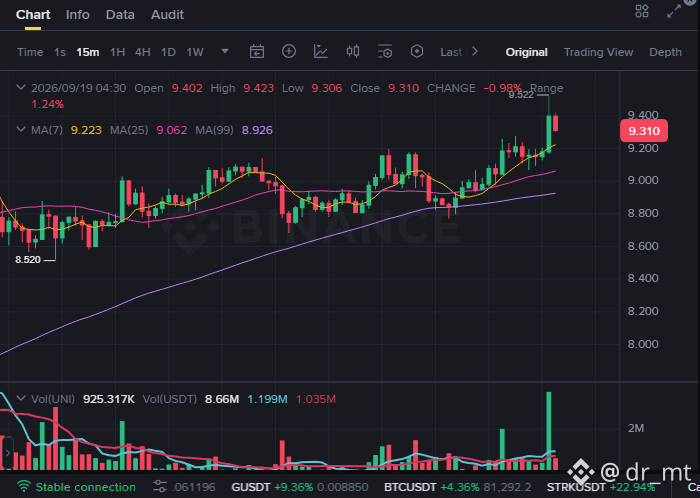
Task: Switch to the Audit tab
Action: pos(167,15)
